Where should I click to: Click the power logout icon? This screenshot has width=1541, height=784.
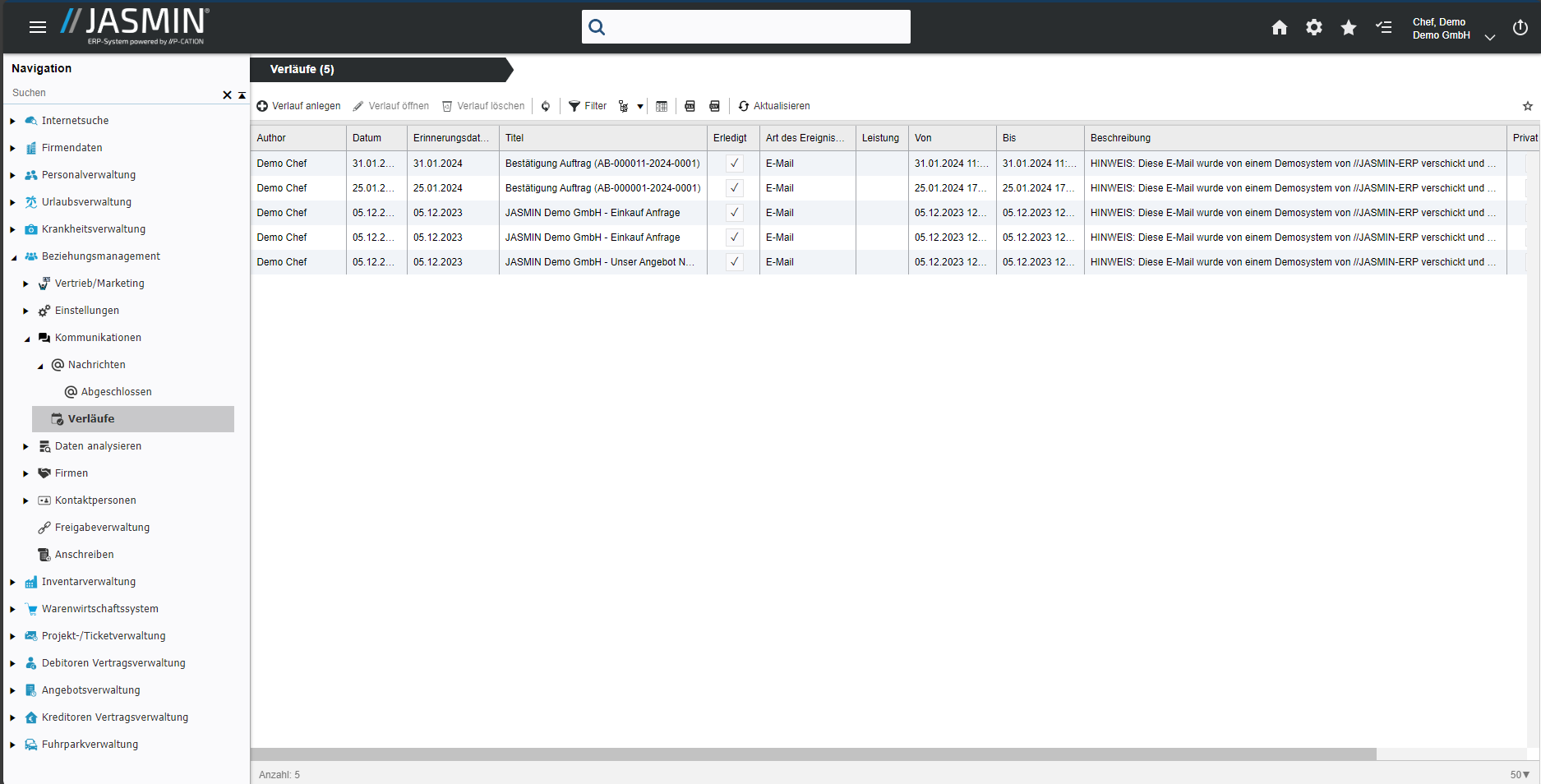pos(1520,28)
